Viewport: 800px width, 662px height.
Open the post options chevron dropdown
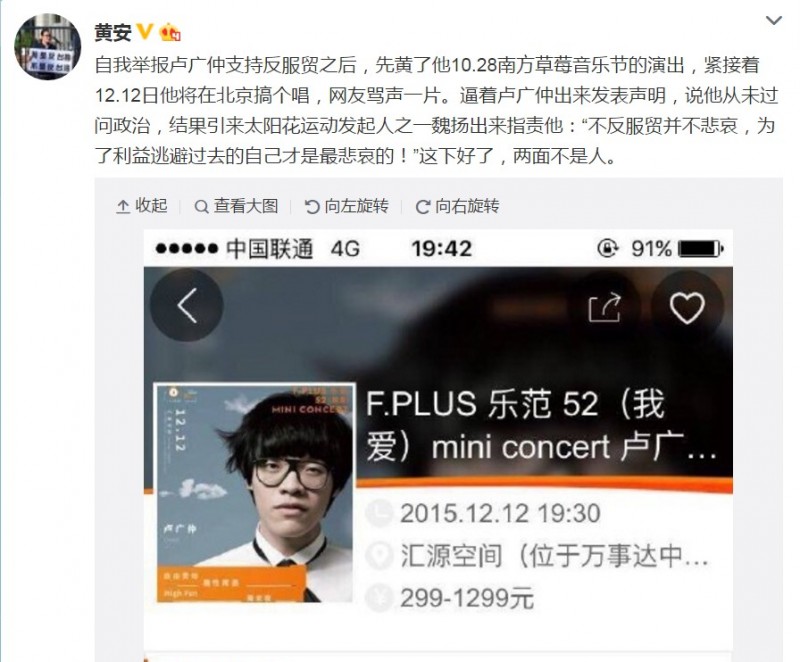pos(773,20)
